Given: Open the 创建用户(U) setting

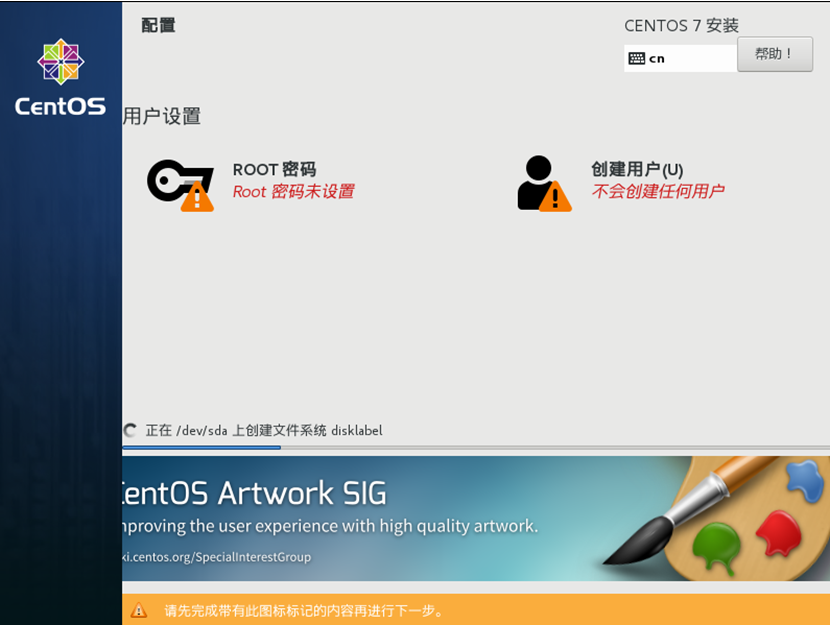Looking at the screenshot, I should [x=637, y=169].
